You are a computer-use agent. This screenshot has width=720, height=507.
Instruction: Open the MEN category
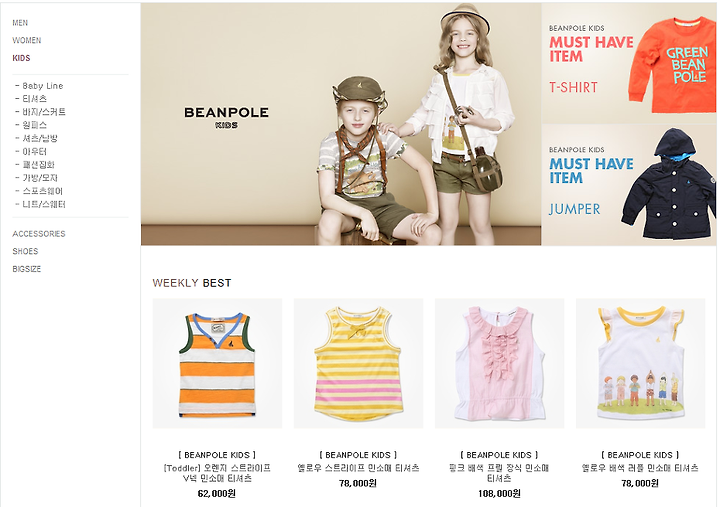pos(20,23)
